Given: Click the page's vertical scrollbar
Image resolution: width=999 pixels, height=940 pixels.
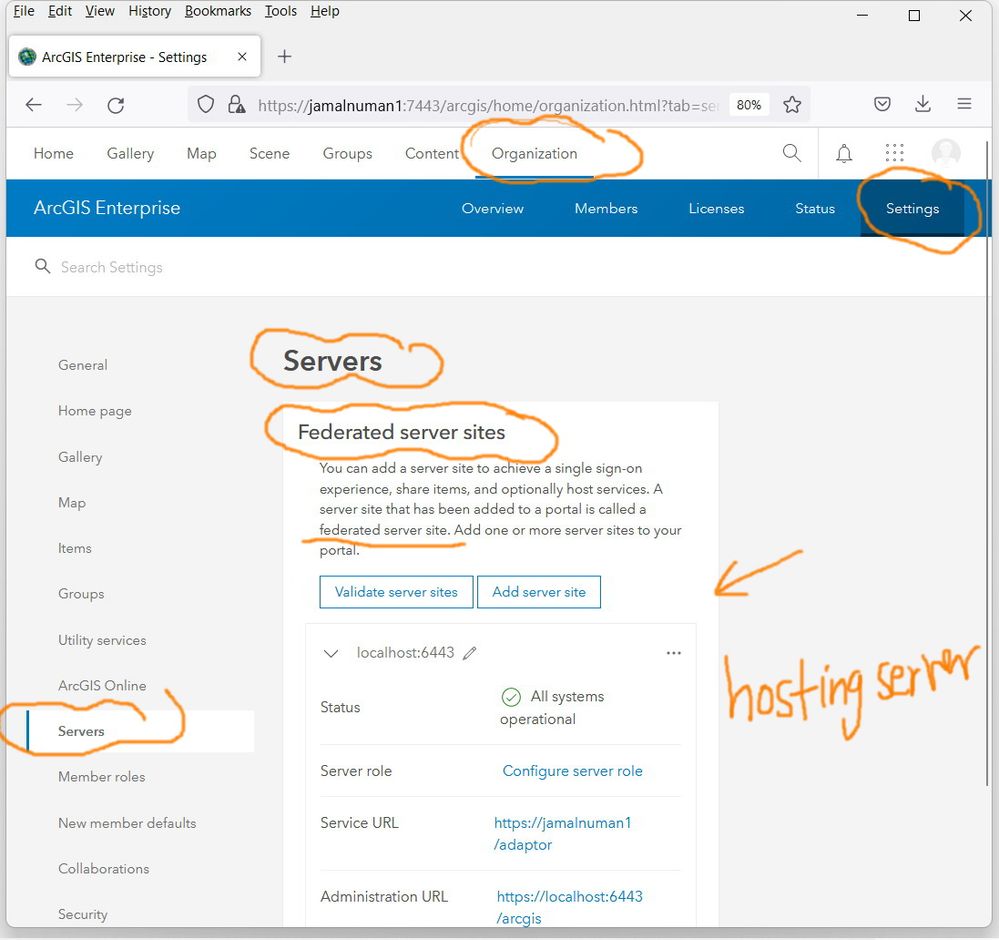Looking at the screenshot, I should tap(987, 463).
